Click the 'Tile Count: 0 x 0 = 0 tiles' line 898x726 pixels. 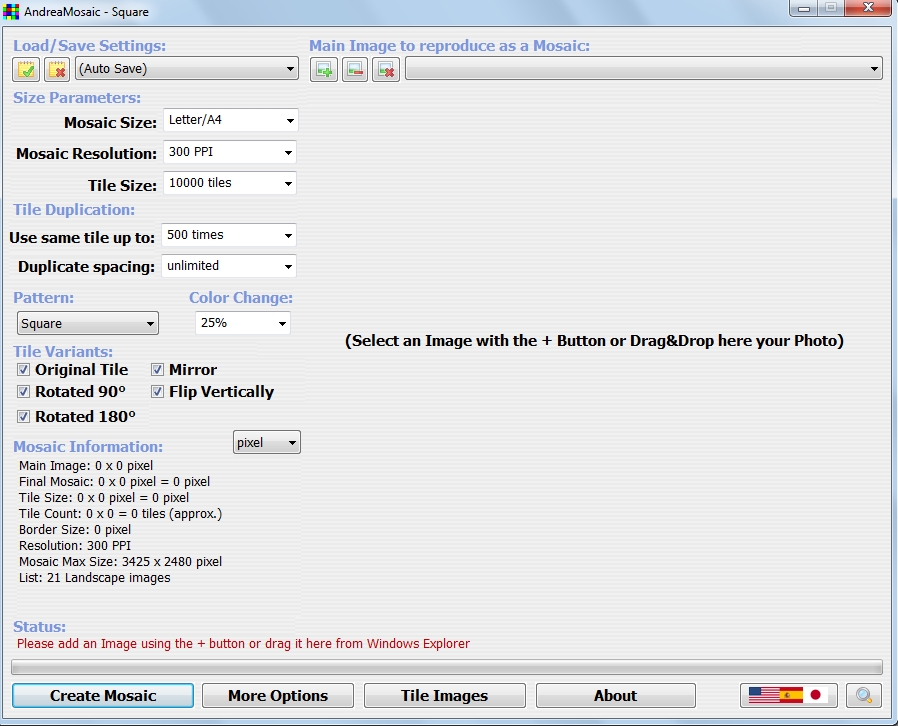coord(120,514)
